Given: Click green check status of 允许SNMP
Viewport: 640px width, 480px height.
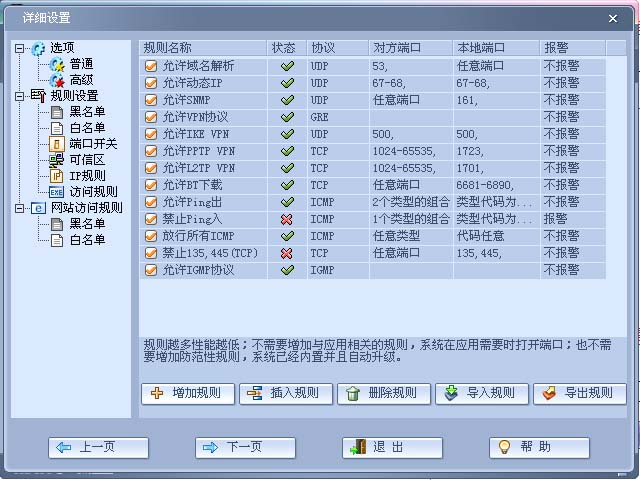Looking at the screenshot, I should 287,100.
